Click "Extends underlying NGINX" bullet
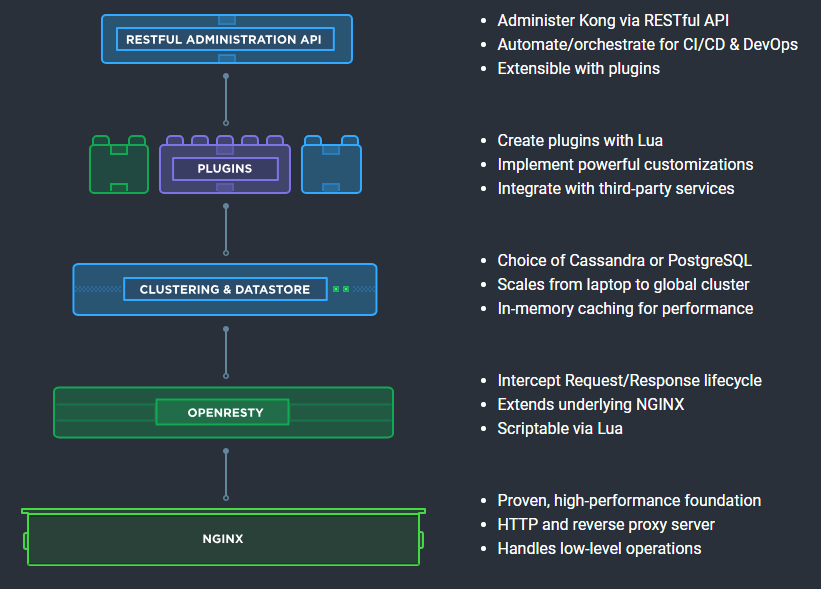821x589 pixels. (x=591, y=404)
